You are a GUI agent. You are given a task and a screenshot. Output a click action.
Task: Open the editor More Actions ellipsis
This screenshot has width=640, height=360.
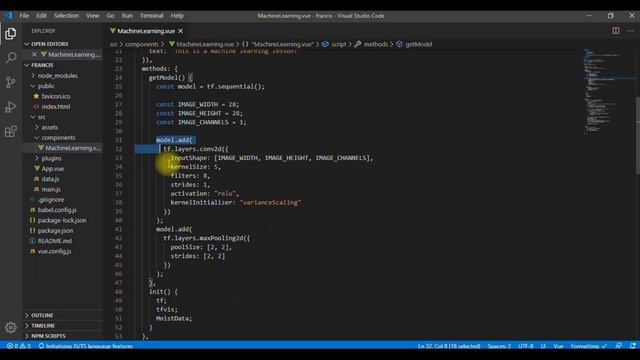(631, 31)
